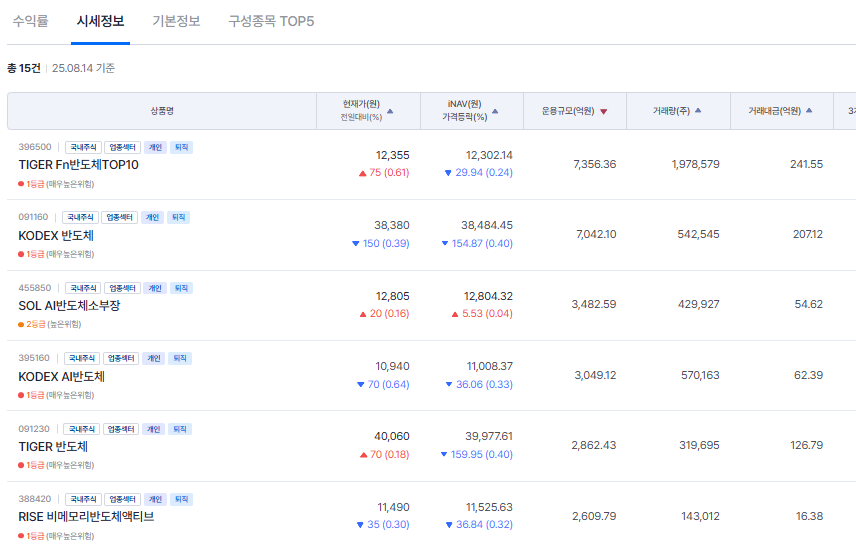Click 업종섹터 tag on KODEX 반도체 row
Image resolution: width=856 pixels, height=551 pixels.
pos(120,217)
